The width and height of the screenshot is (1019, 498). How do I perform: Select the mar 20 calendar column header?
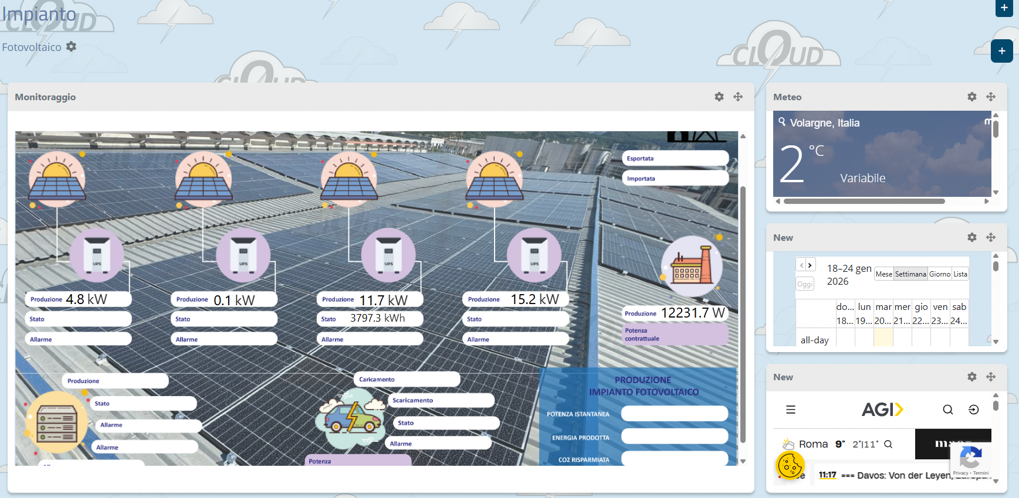tap(883, 313)
